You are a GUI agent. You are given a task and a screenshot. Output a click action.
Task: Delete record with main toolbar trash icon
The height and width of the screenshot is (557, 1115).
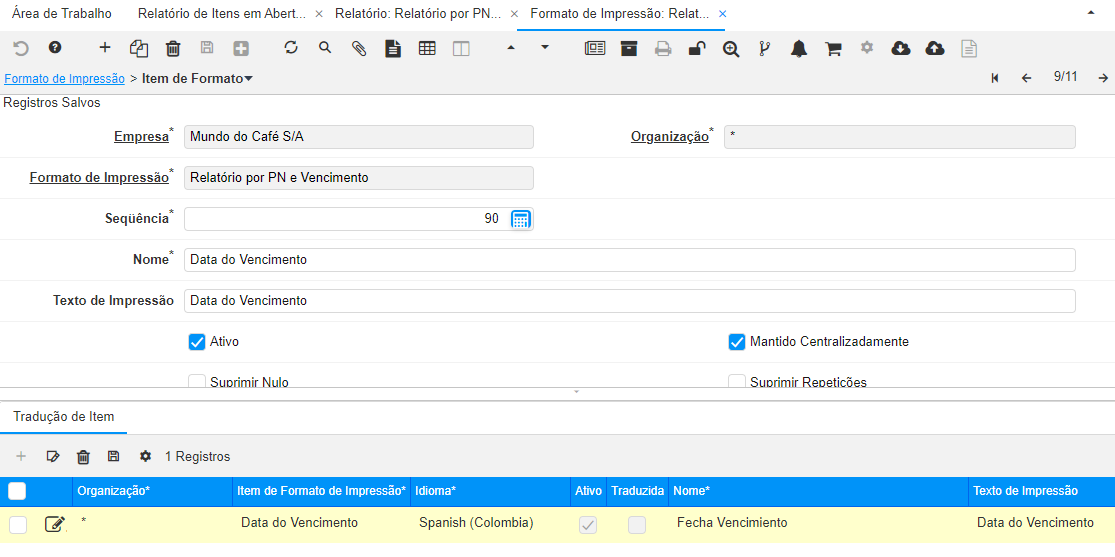(173, 48)
